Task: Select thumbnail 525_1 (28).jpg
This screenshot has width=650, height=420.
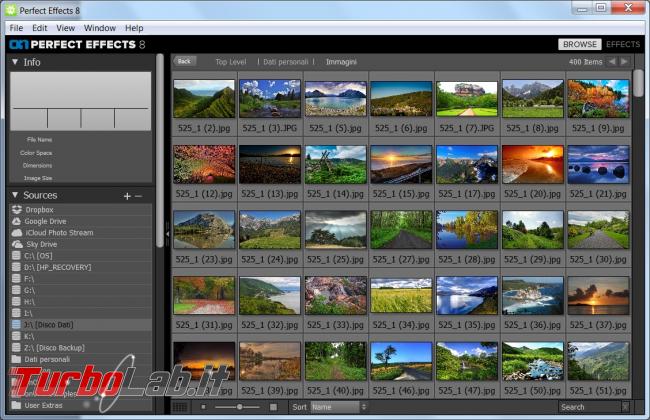Action: pyautogui.click(x=467, y=230)
